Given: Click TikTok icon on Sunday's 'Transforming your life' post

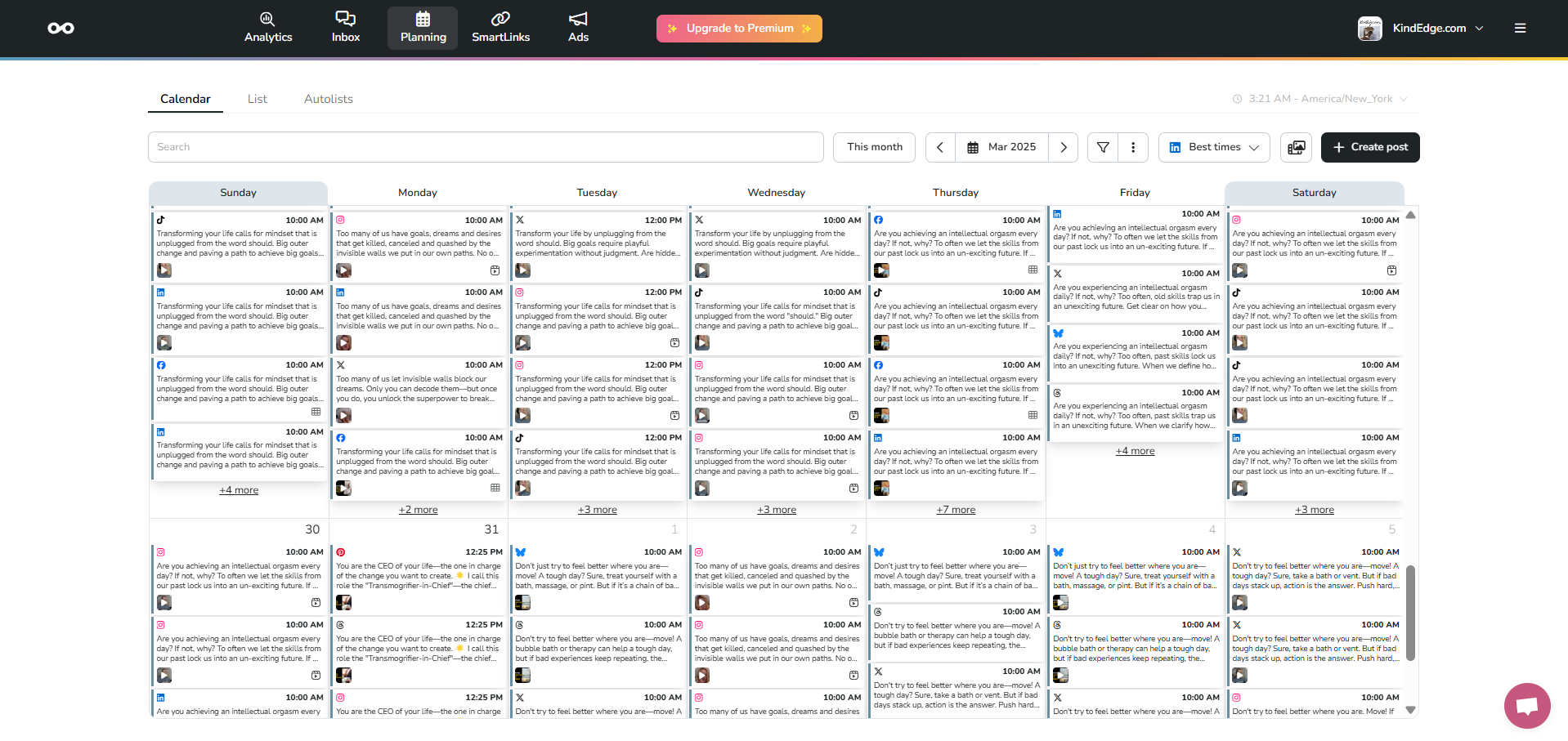Looking at the screenshot, I should click(161, 220).
